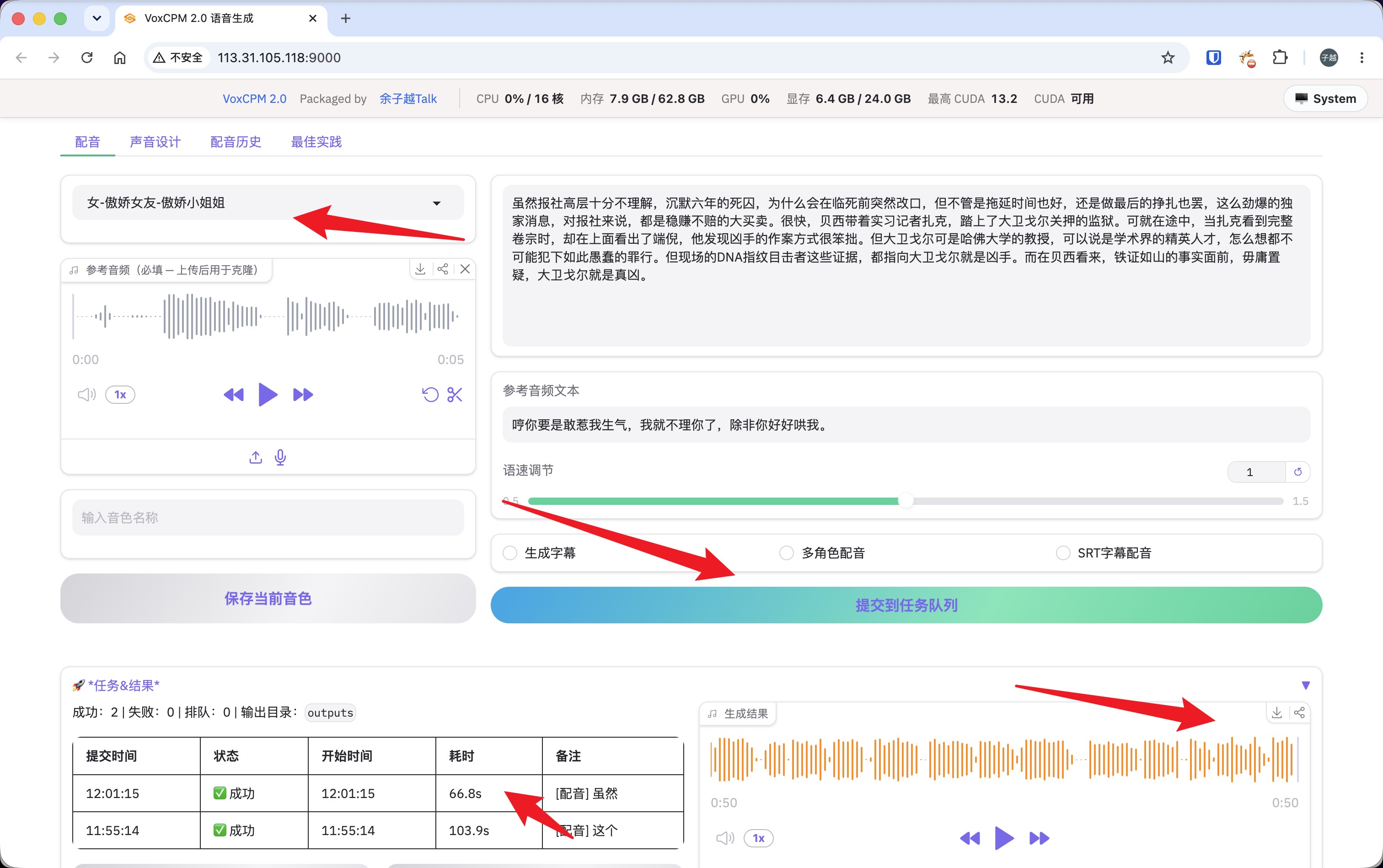This screenshot has width=1383, height=868.
Task: Submit job with 提交到任务队列 button
Action: click(906, 605)
